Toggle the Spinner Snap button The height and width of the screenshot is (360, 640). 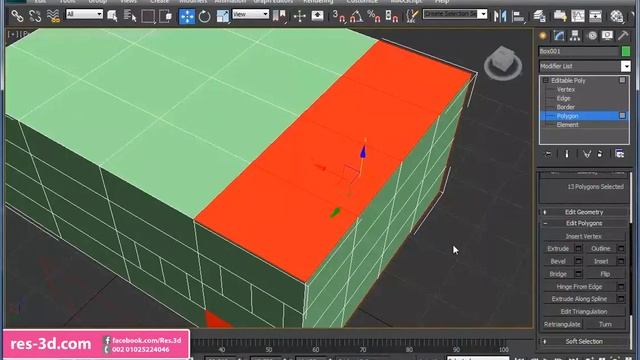(x=392, y=16)
